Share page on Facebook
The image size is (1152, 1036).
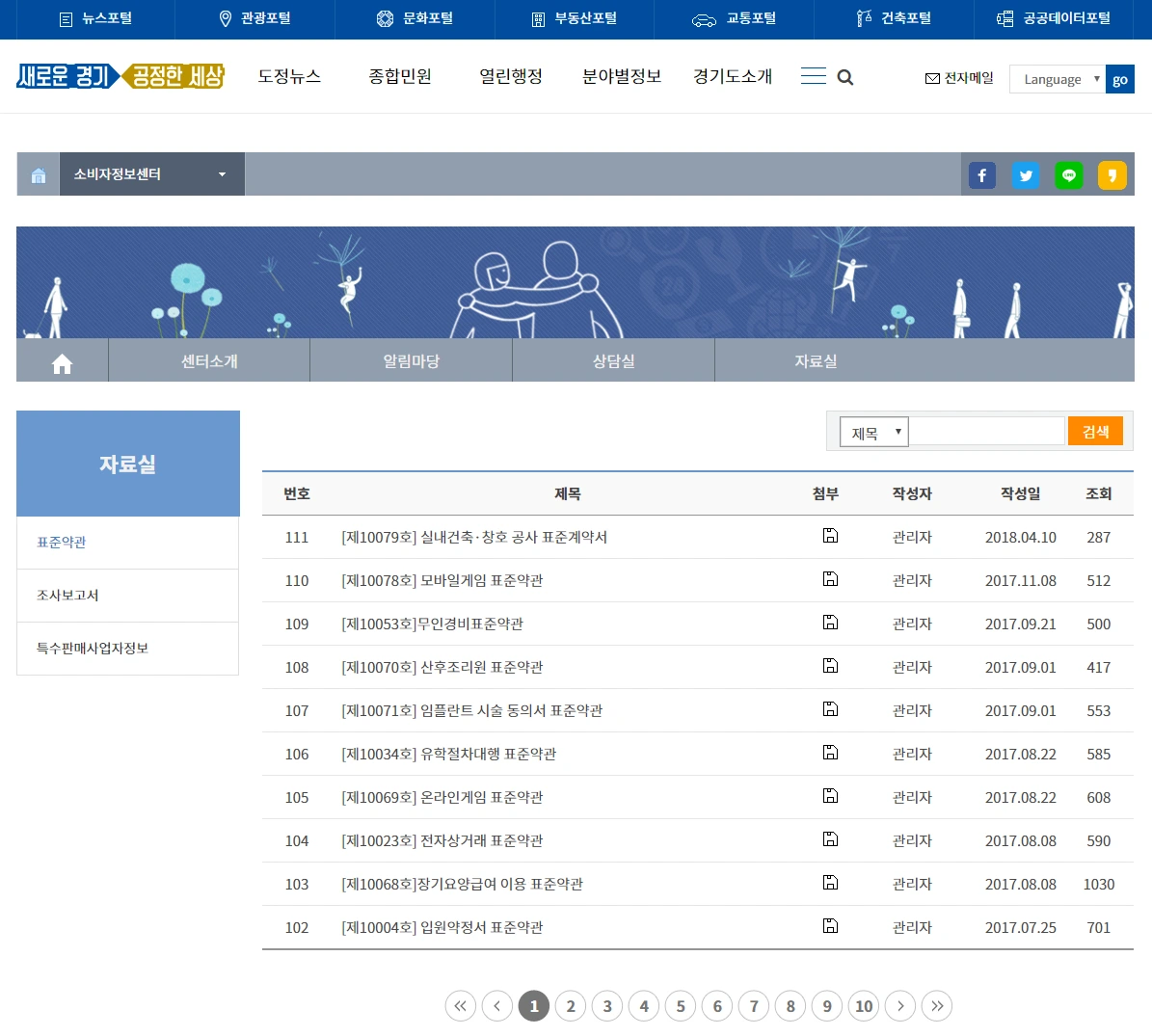pos(981,175)
